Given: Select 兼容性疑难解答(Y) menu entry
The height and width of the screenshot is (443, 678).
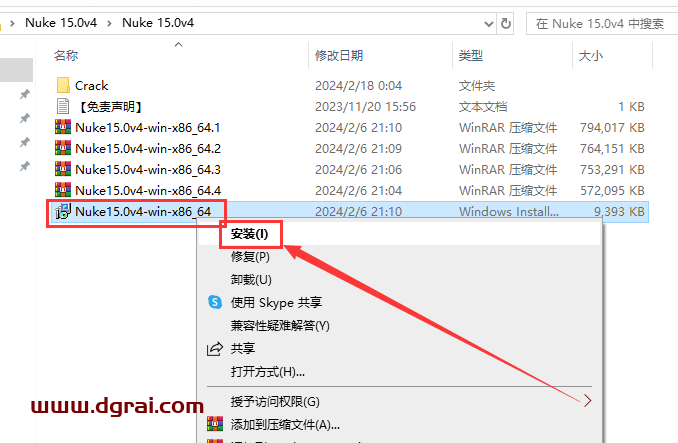Looking at the screenshot, I should coord(280,325).
